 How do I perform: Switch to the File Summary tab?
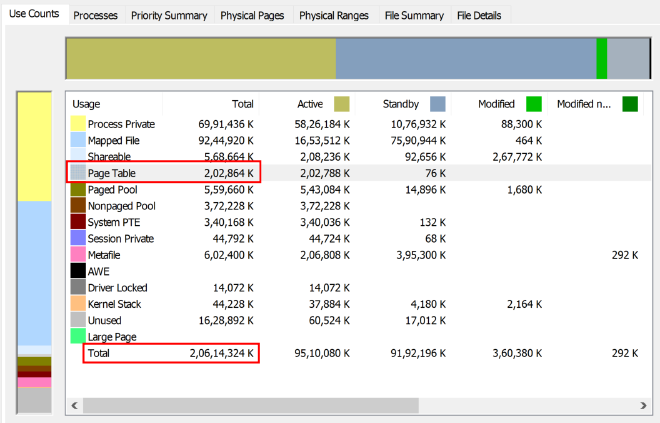click(x=412, y=16)
